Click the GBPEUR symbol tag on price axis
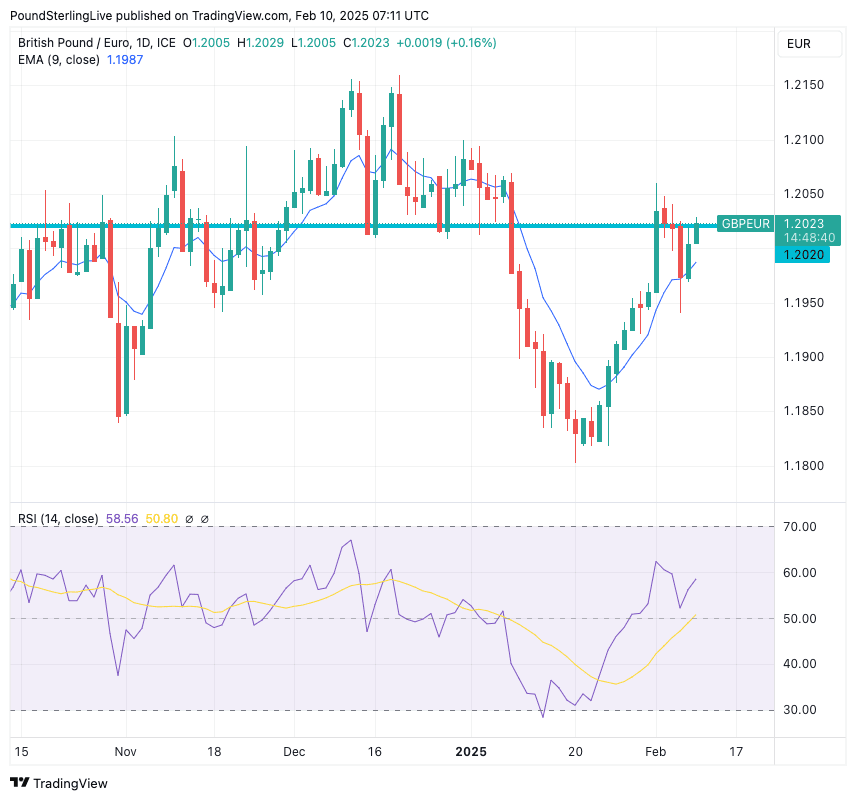This screenshot has width=856, height=800. (x=746, y=224)
